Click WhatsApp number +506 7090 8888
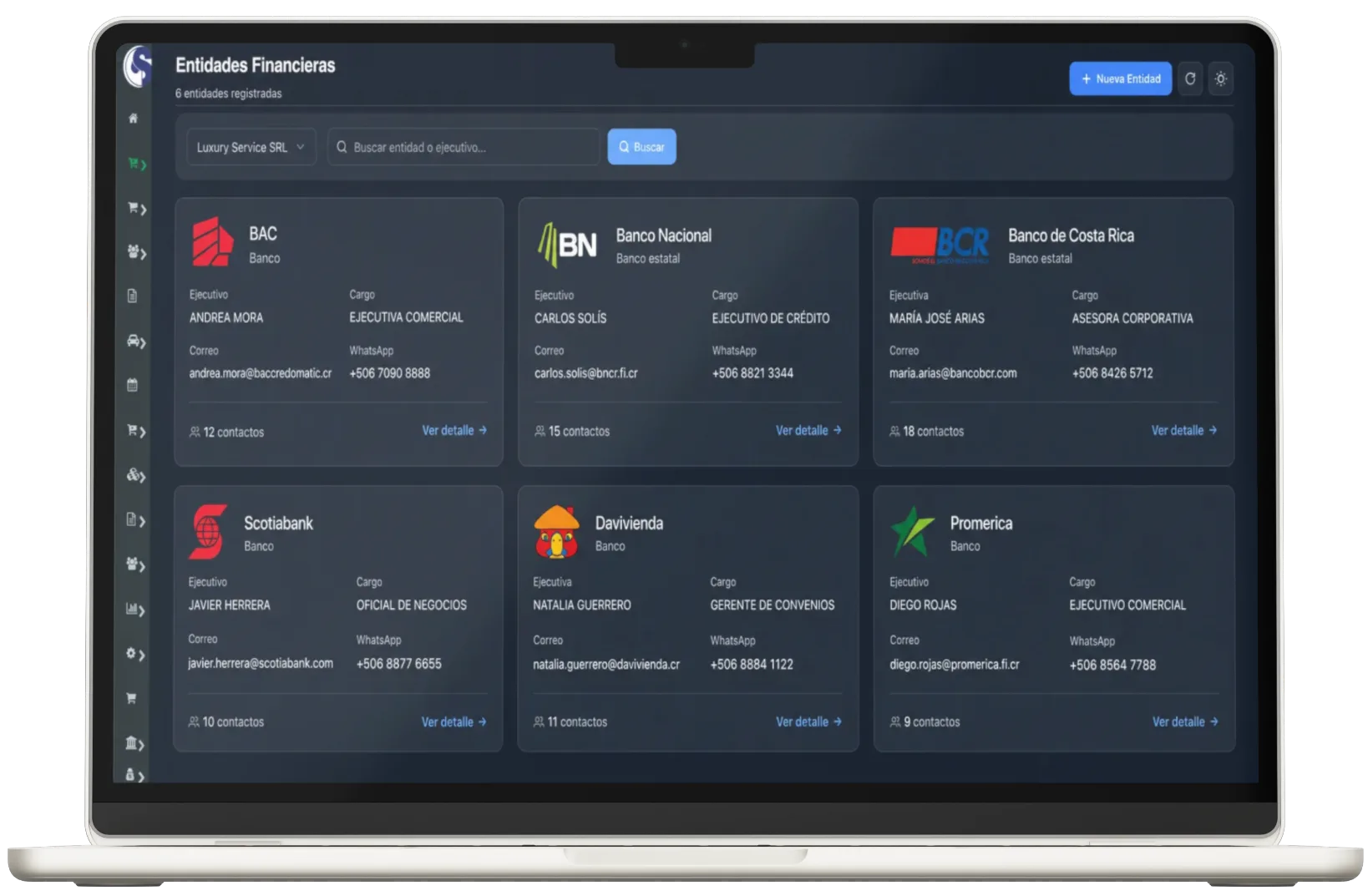The image size is (1368, 896). coord(390,373)
